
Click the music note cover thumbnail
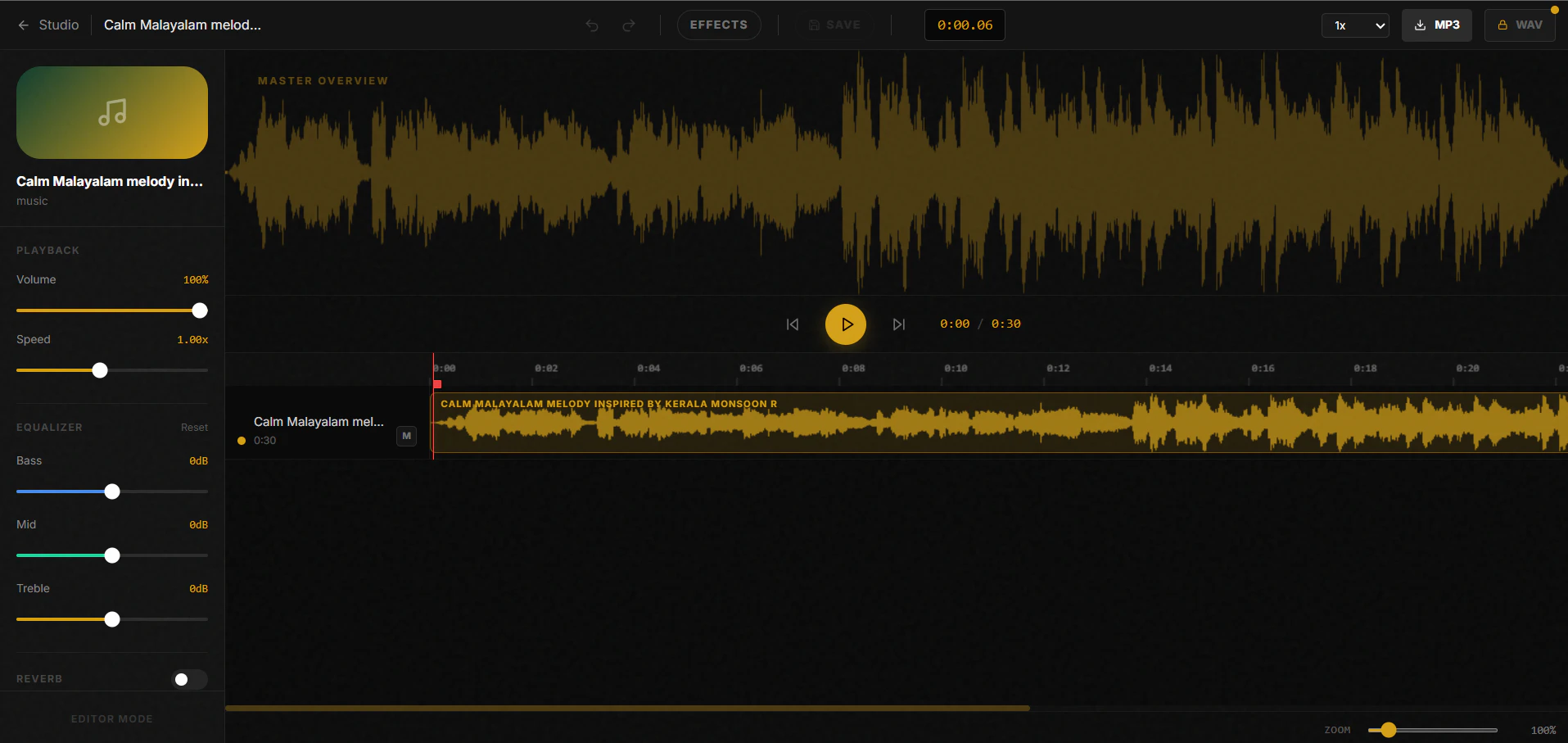click(x=112, y=112)
